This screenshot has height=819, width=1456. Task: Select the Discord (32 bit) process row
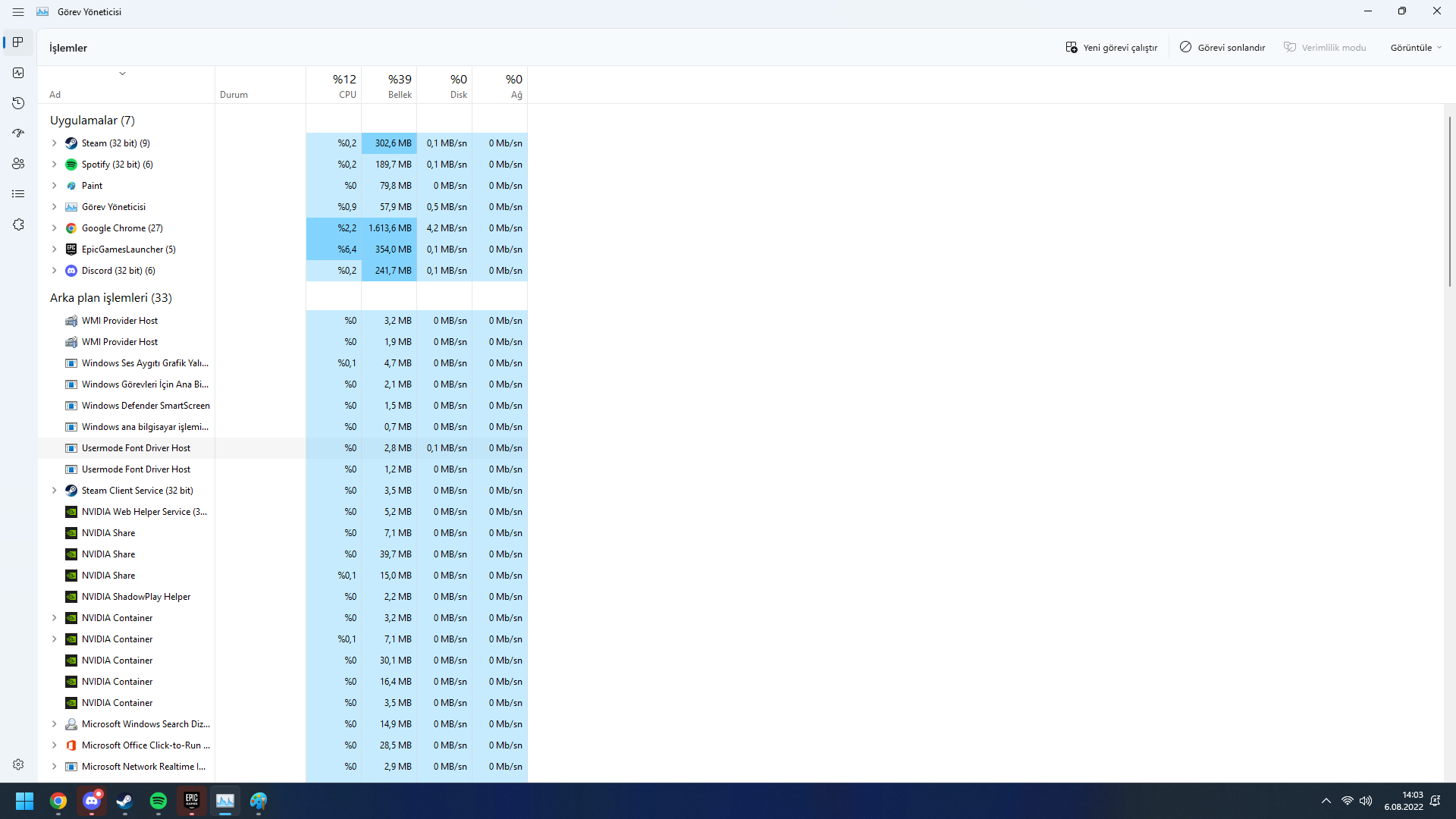click(x=118, y=271)
